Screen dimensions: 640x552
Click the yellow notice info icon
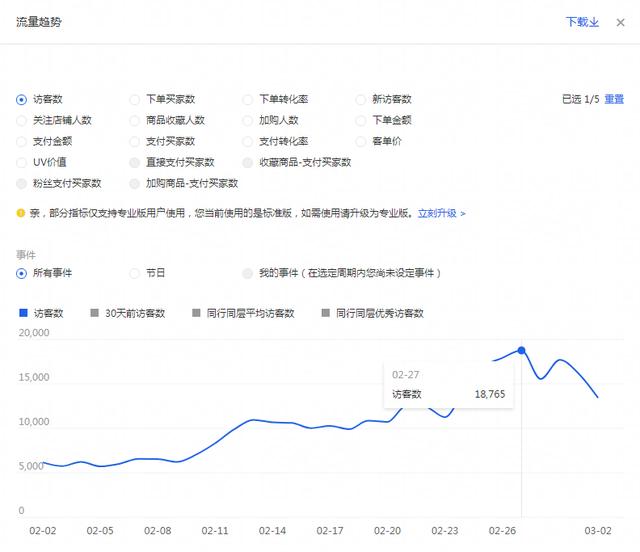pos(21,213)
